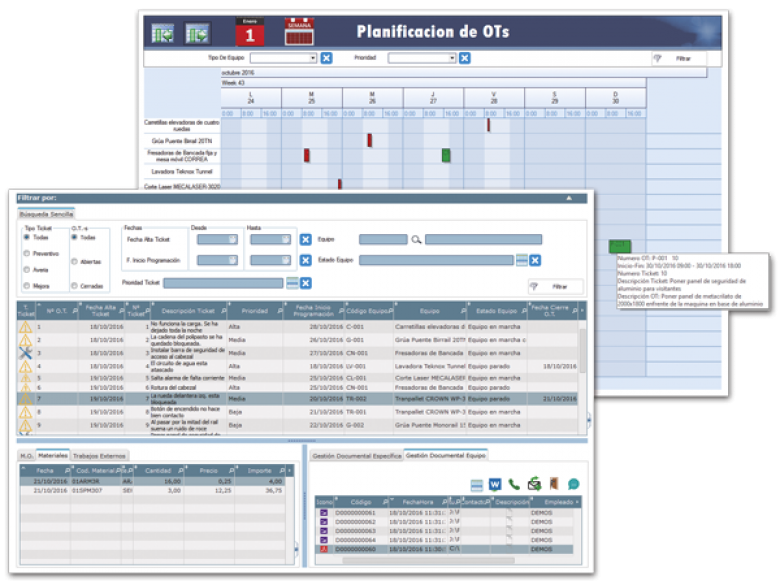Click the magnifier search icon beside Equipo
The image size is (780, 585).
pyautogui.click(x=416, y=240)
